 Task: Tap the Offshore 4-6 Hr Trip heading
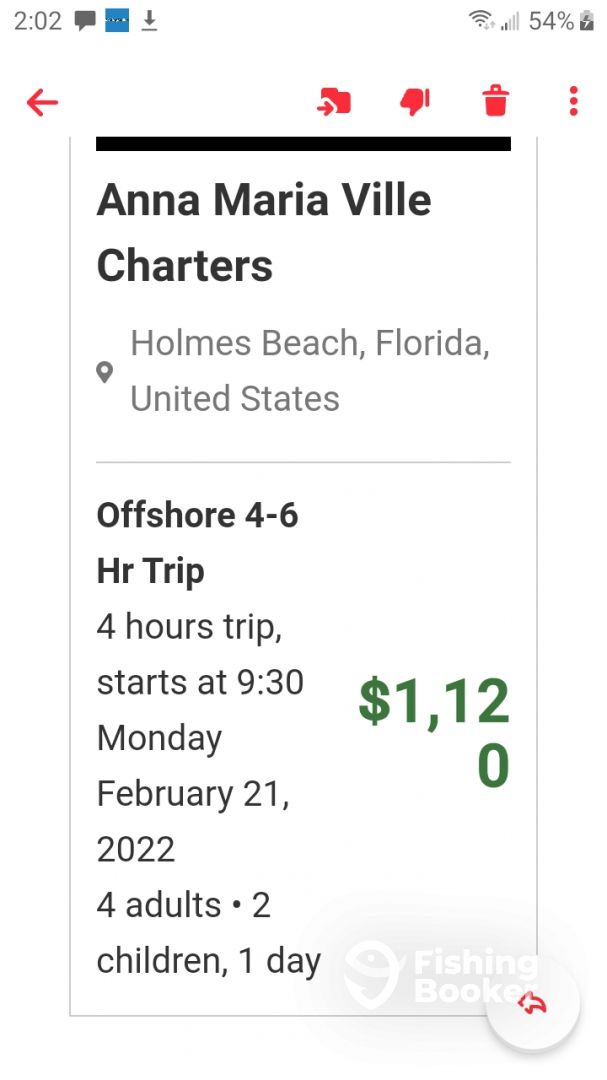pyautogui.click(x=198, y=543)
